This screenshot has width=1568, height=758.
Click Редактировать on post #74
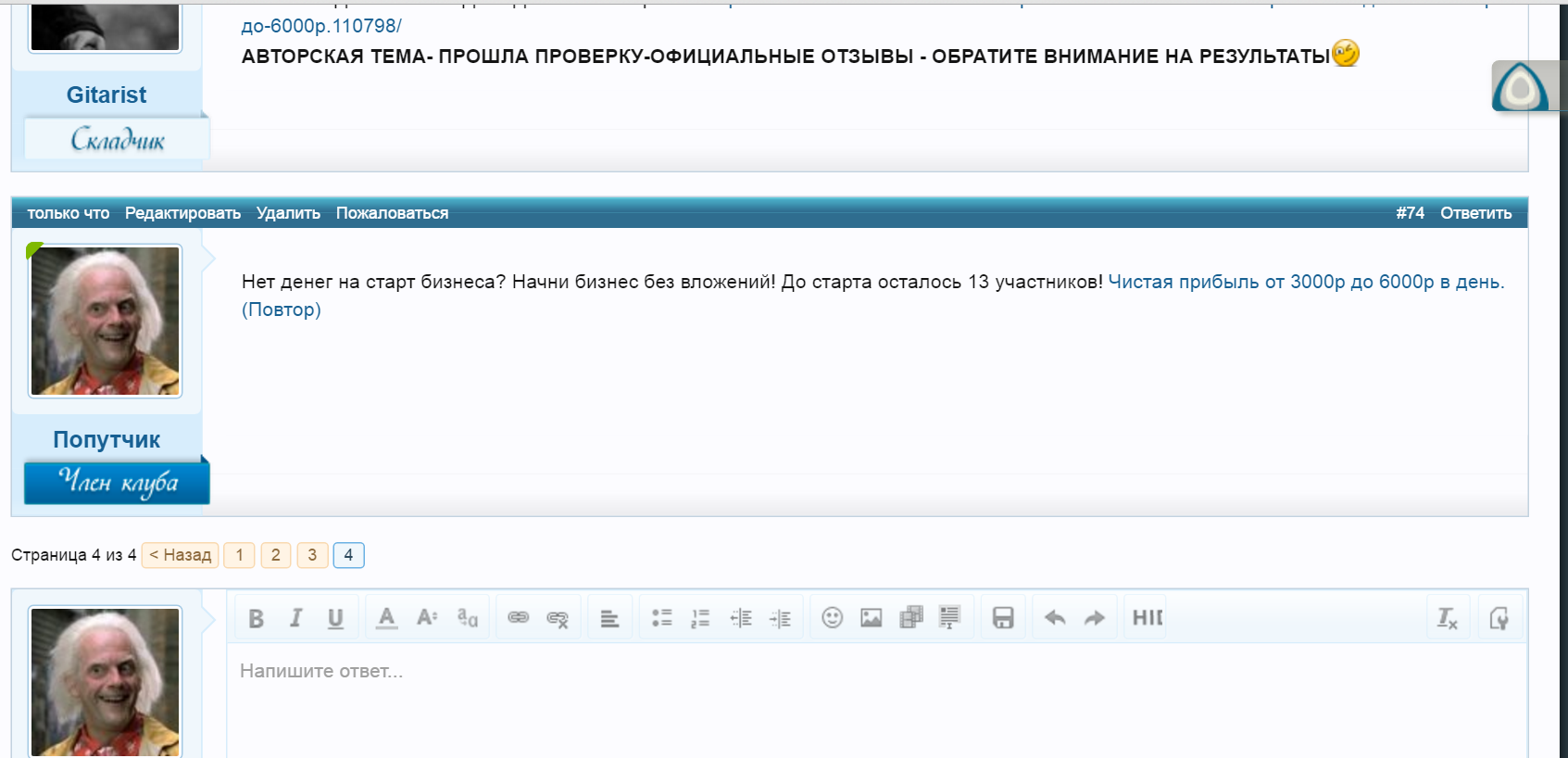(x=182, y=213)
